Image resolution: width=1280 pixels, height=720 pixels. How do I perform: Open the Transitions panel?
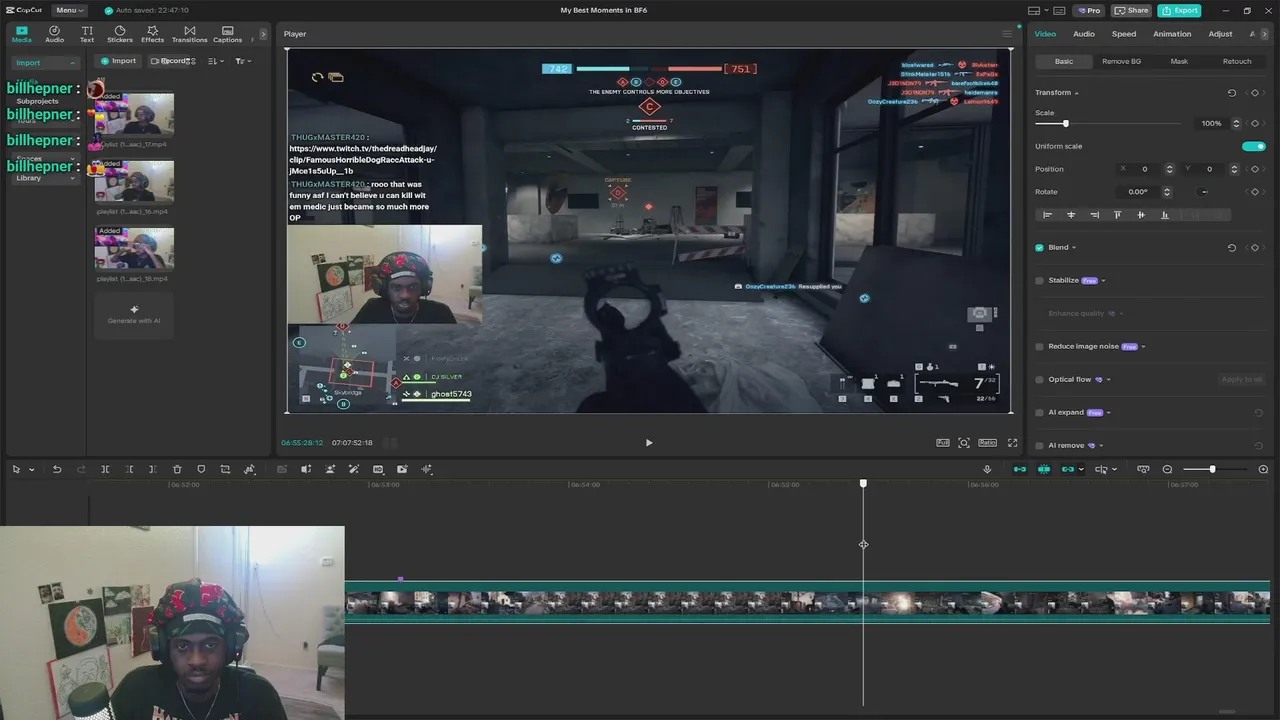click(x=189, y=34)
